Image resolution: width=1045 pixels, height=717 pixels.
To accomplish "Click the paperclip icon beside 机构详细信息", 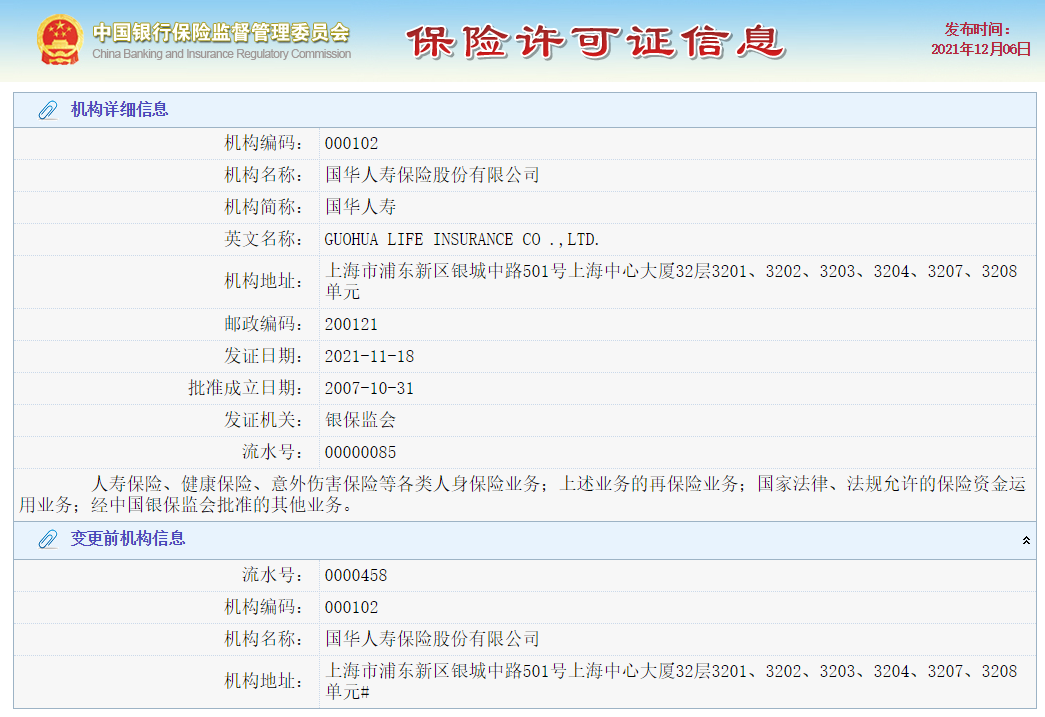I will (x=48, y=110).
